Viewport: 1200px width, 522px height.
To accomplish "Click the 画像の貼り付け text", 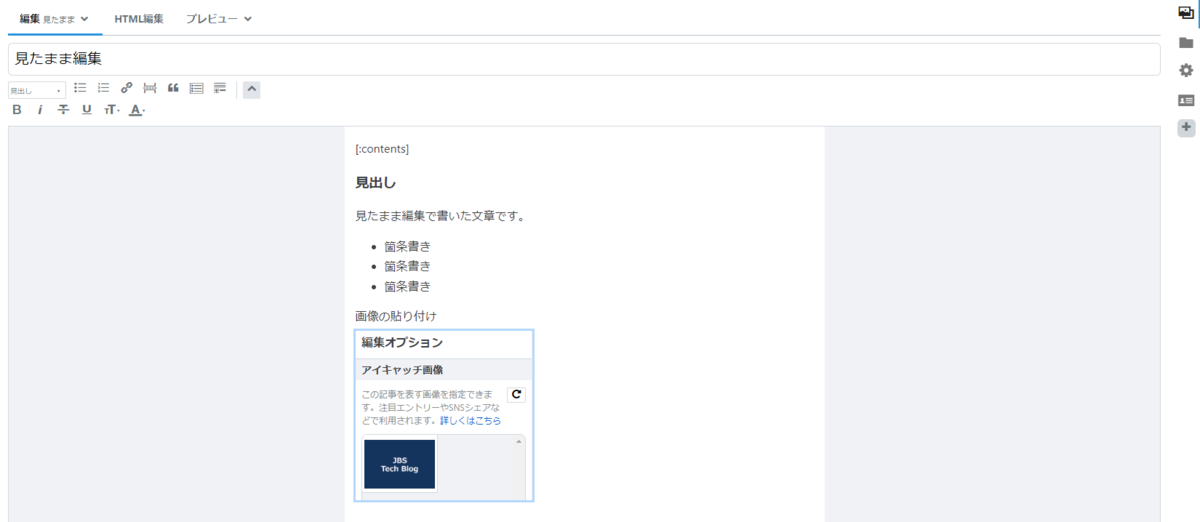I will pyautogui.click(x=396, y=316).
